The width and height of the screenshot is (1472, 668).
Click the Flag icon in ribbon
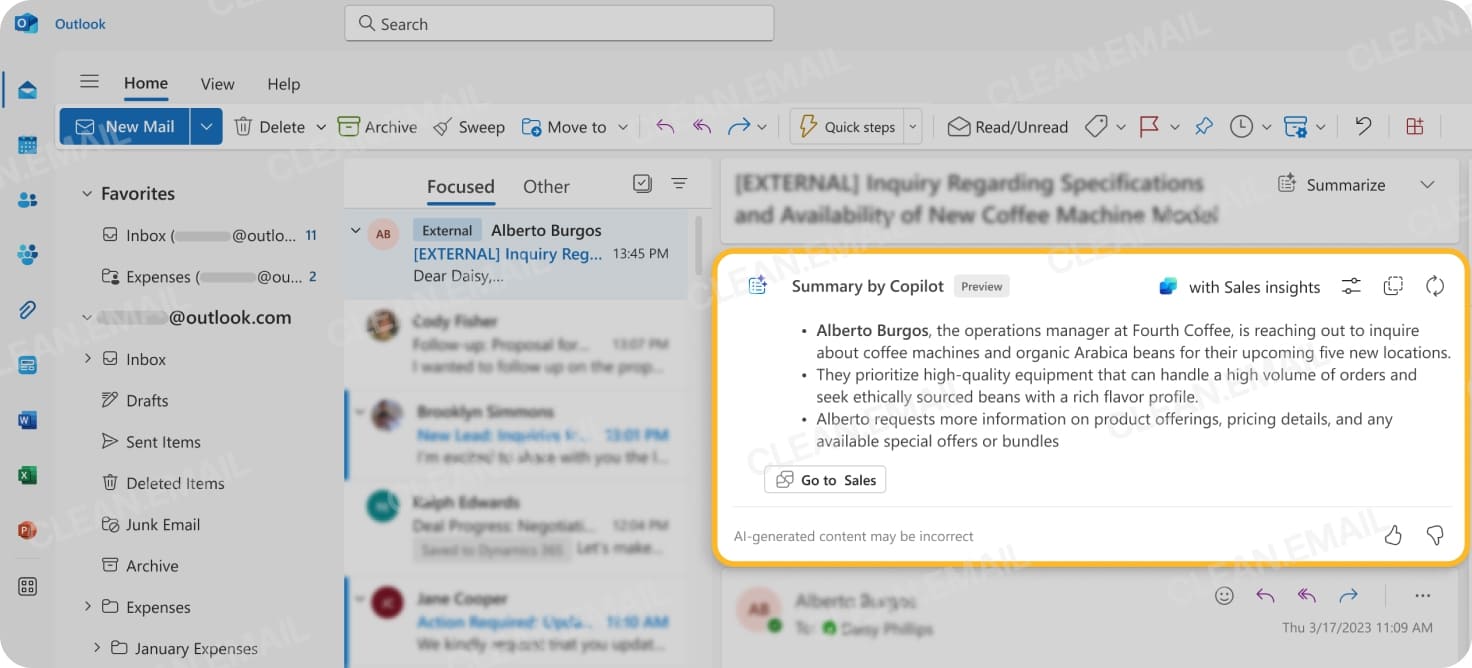tap(1149, 127)
